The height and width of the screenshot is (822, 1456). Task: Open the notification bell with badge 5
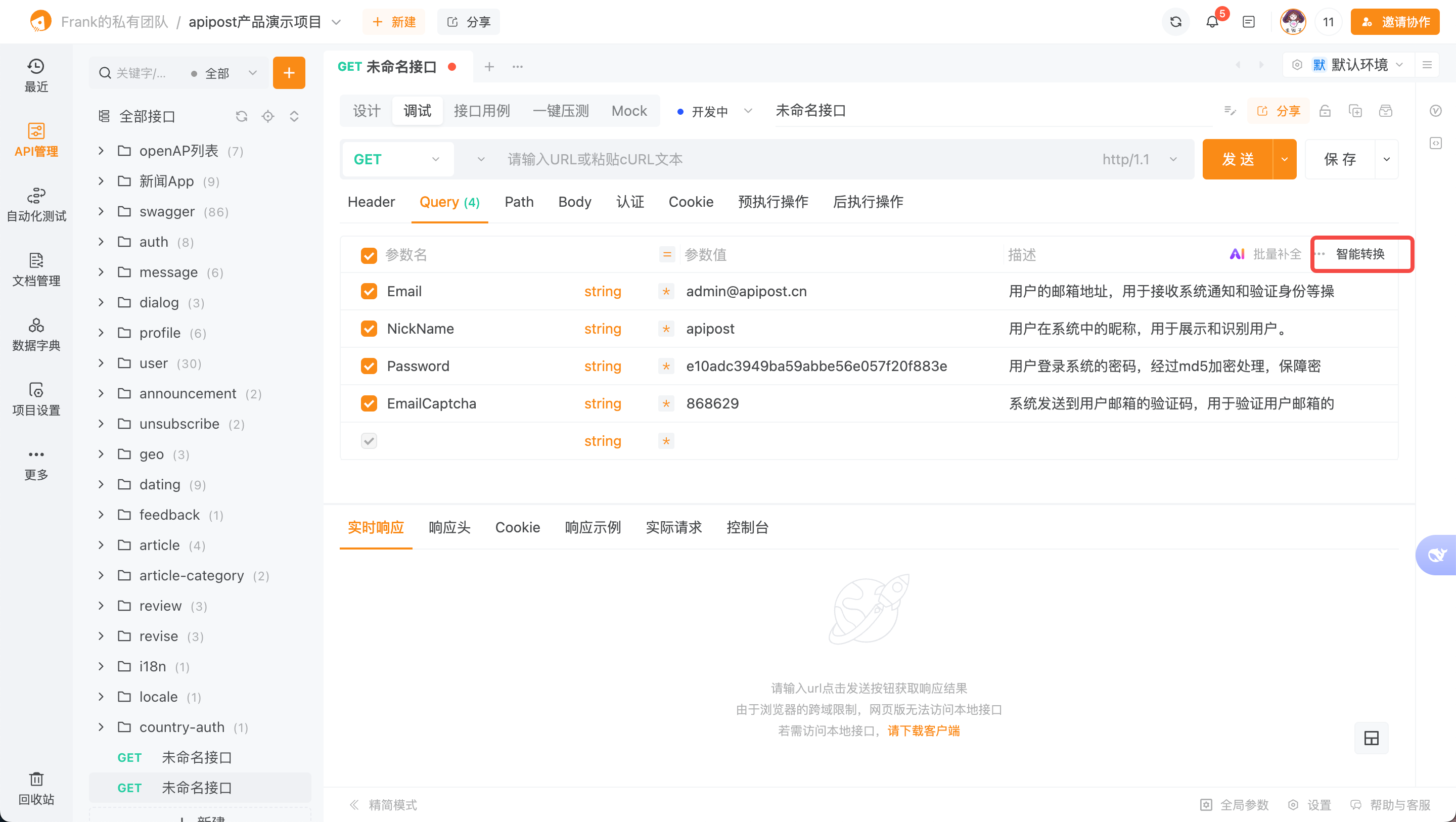click(x=1212, y=21)
